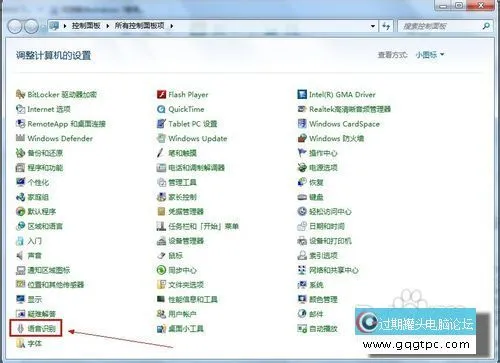
Task: Open 文件夹选项 item
Action: (180, 284)
